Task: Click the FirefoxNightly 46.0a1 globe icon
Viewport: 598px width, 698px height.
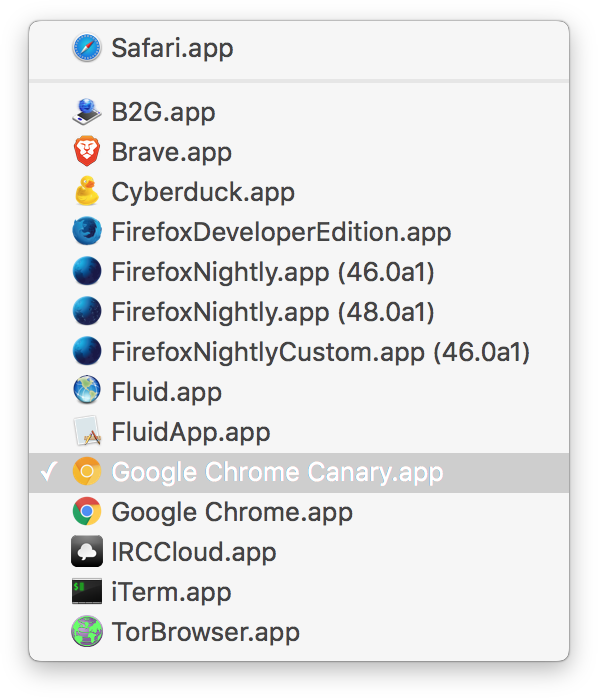Action: coord(87,271)
